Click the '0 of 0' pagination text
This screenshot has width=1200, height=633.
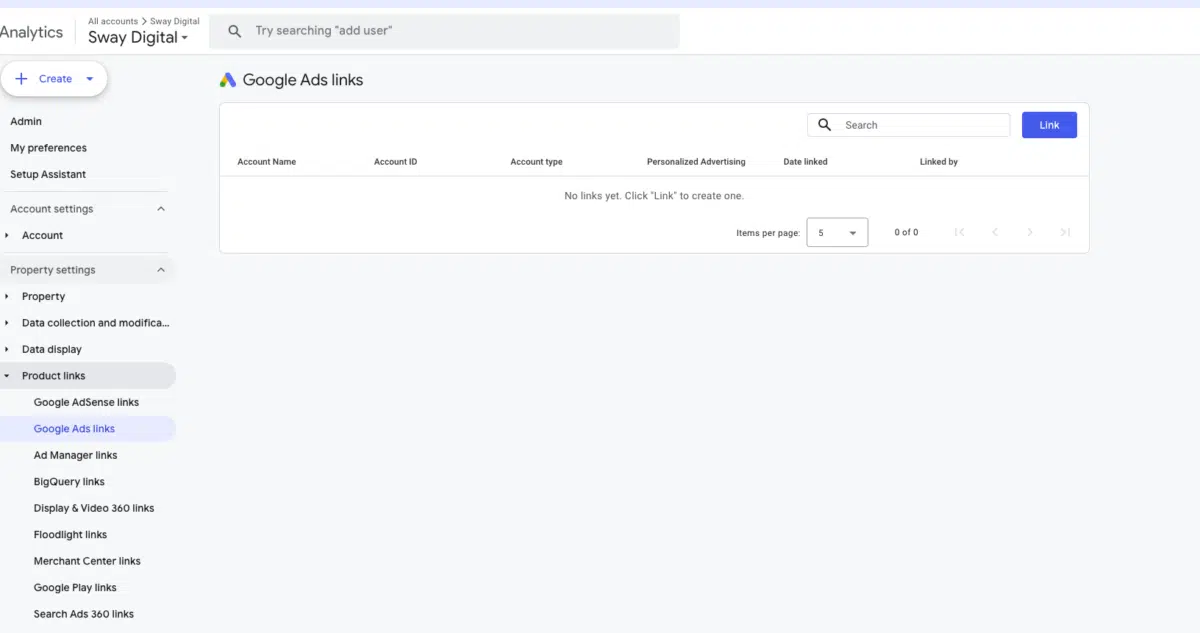pyautogui.click(x=906, y=232)
